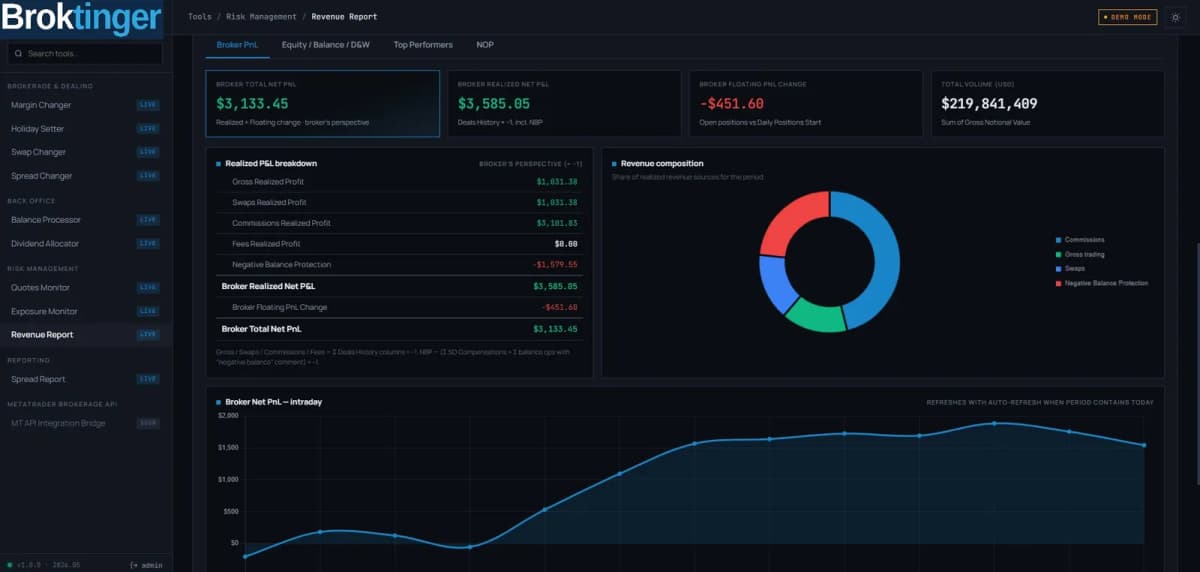Click the Risk Management breadcrumb link

coord(261,17)
